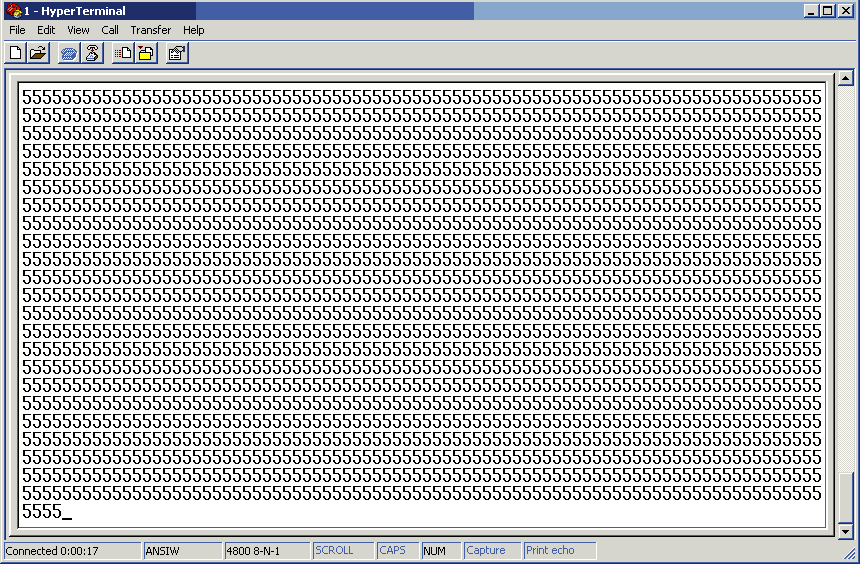The height and width of the screenshot is (564, 860).
Task: Click the Disconnect toolbar icon
Action: [x=92, y=53]
